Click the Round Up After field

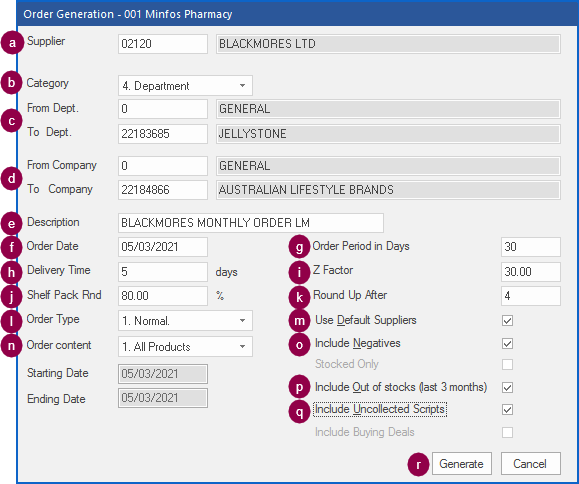(531, 296)
